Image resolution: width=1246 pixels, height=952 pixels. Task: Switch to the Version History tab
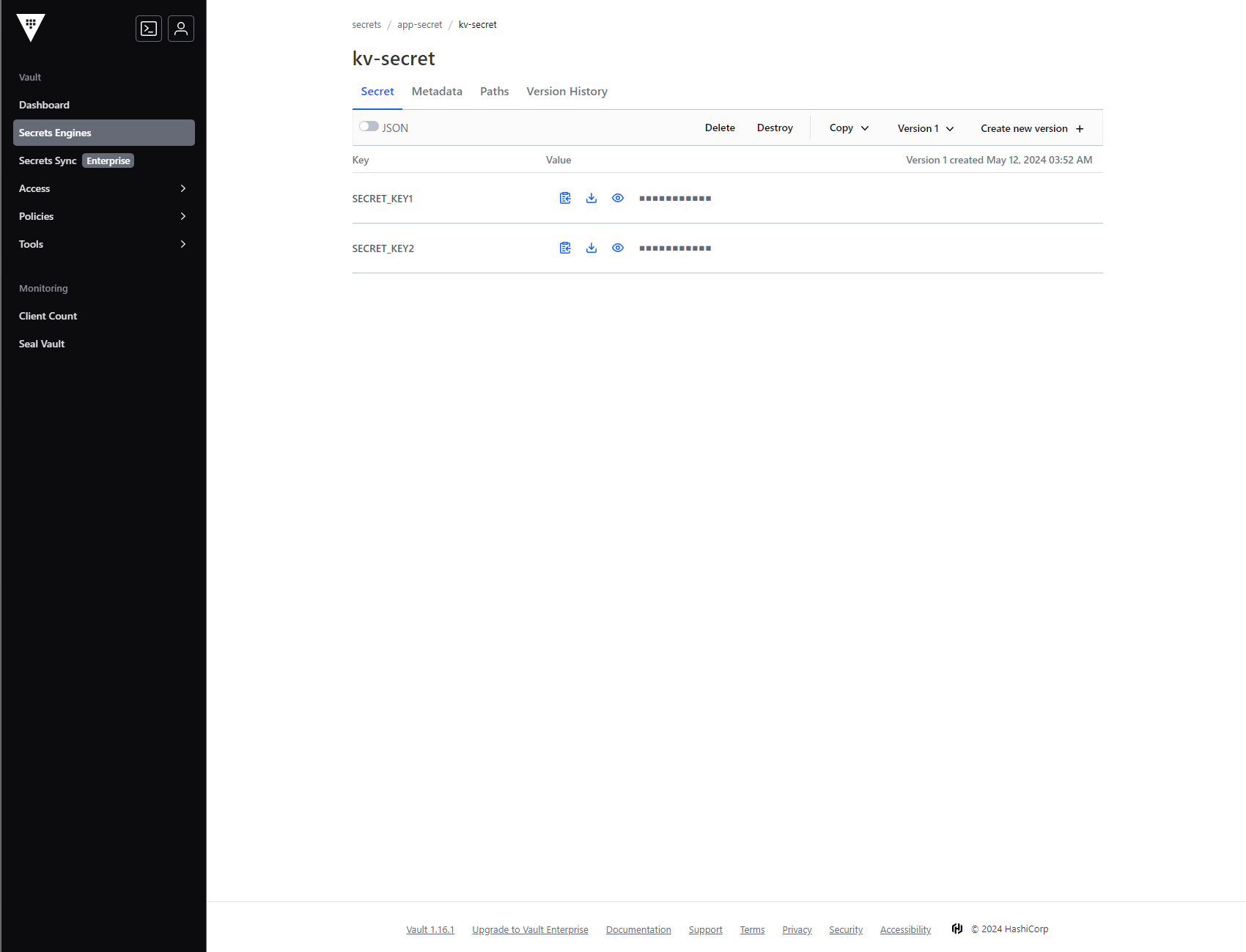567,92
